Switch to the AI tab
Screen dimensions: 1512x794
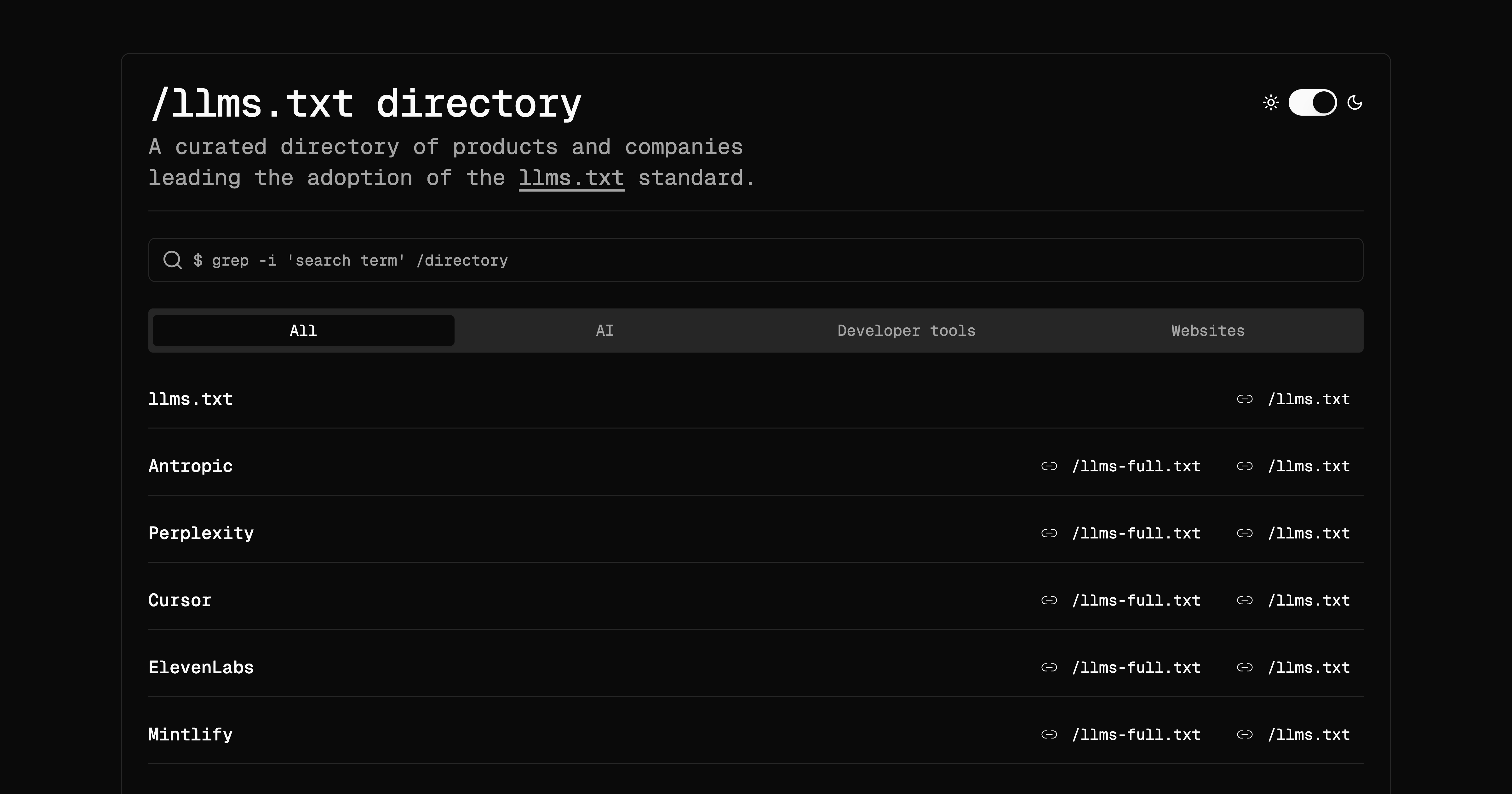tap(605, 331)
